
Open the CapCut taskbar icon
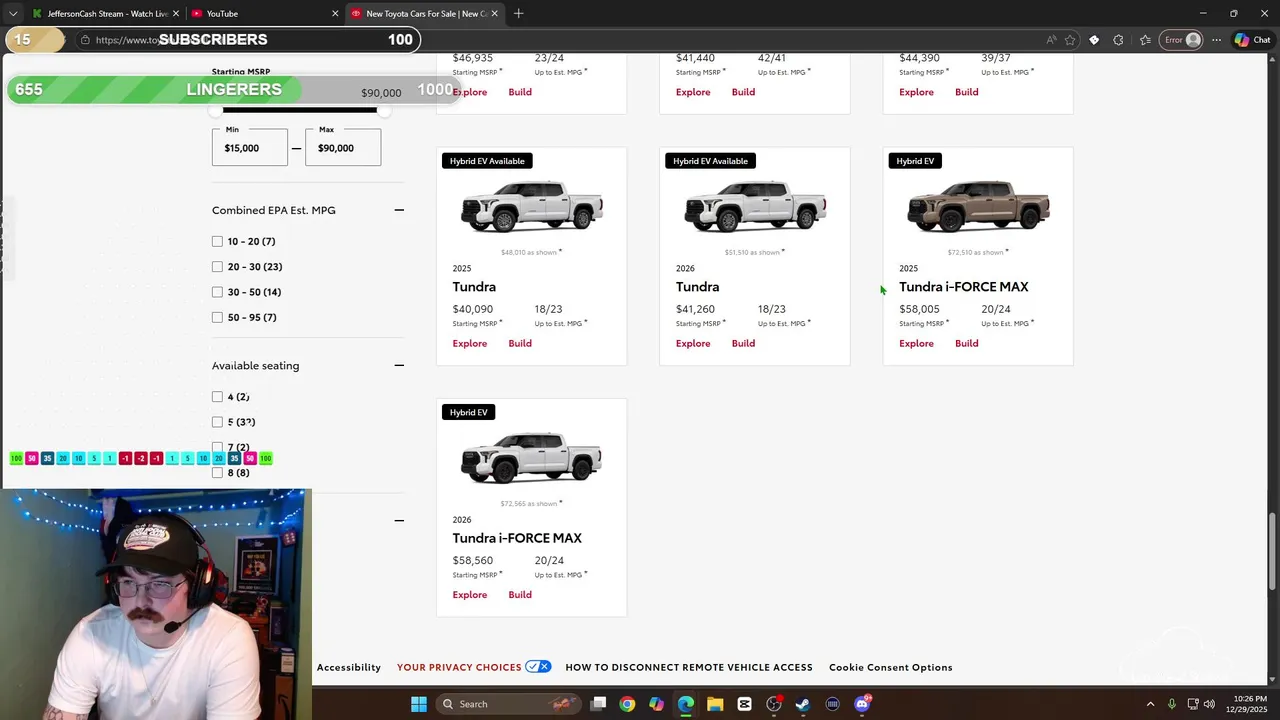pos(744,704)
